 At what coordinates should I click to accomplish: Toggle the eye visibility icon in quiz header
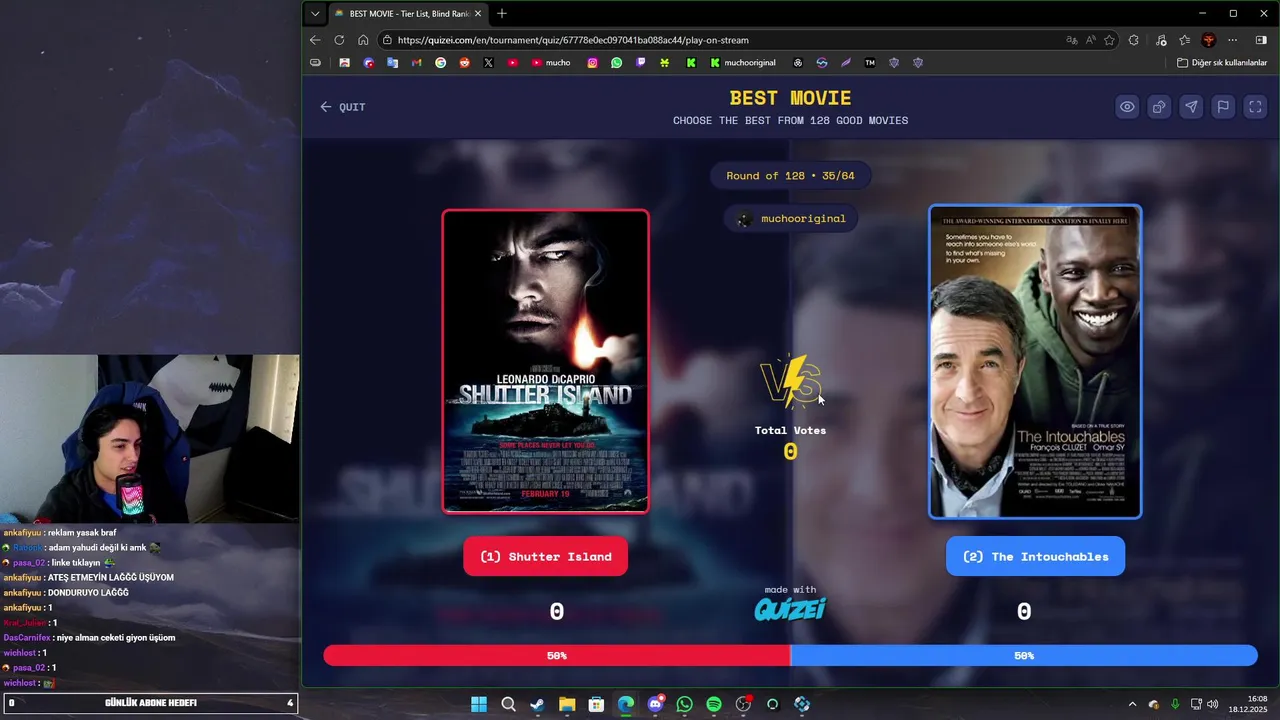click(1127, 107)
